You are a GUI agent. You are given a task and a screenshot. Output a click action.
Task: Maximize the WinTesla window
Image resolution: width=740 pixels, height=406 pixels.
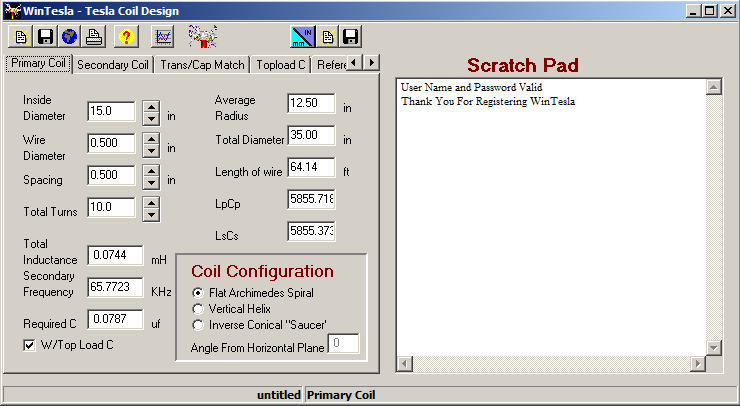(709, 11)
